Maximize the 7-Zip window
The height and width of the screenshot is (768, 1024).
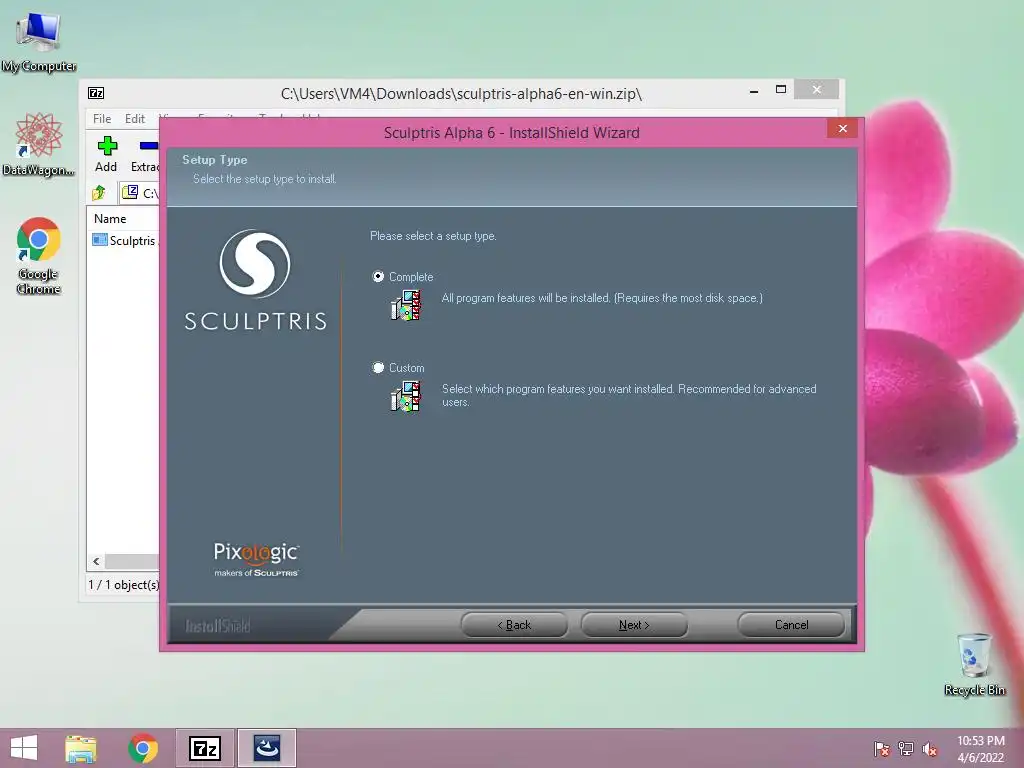point(780,89)
